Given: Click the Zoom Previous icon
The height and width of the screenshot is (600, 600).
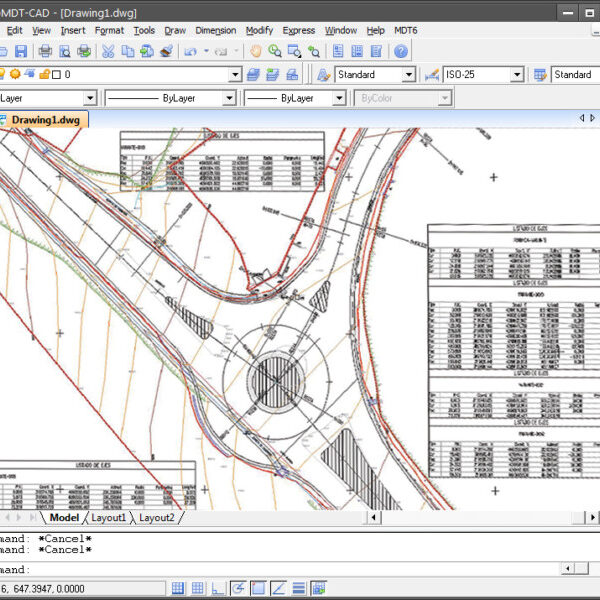Looking at the screenshot, I should coord(313,51).
